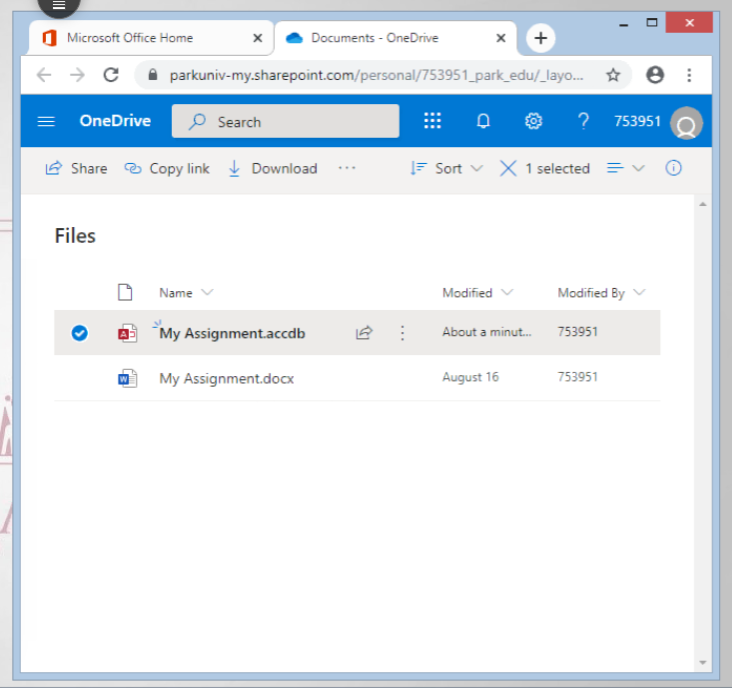Open the Chrome profile icon
Image resolution: width=732 pixels, height=688 pixels.
point(655,75)
